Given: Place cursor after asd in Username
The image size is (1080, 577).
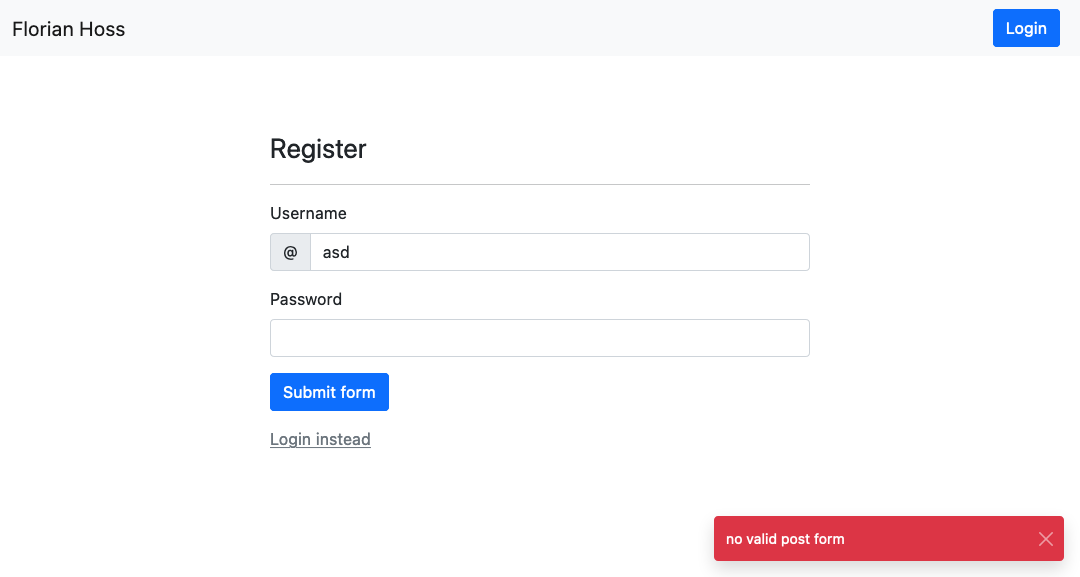Looking at the screenshot, I should point(351,252).
